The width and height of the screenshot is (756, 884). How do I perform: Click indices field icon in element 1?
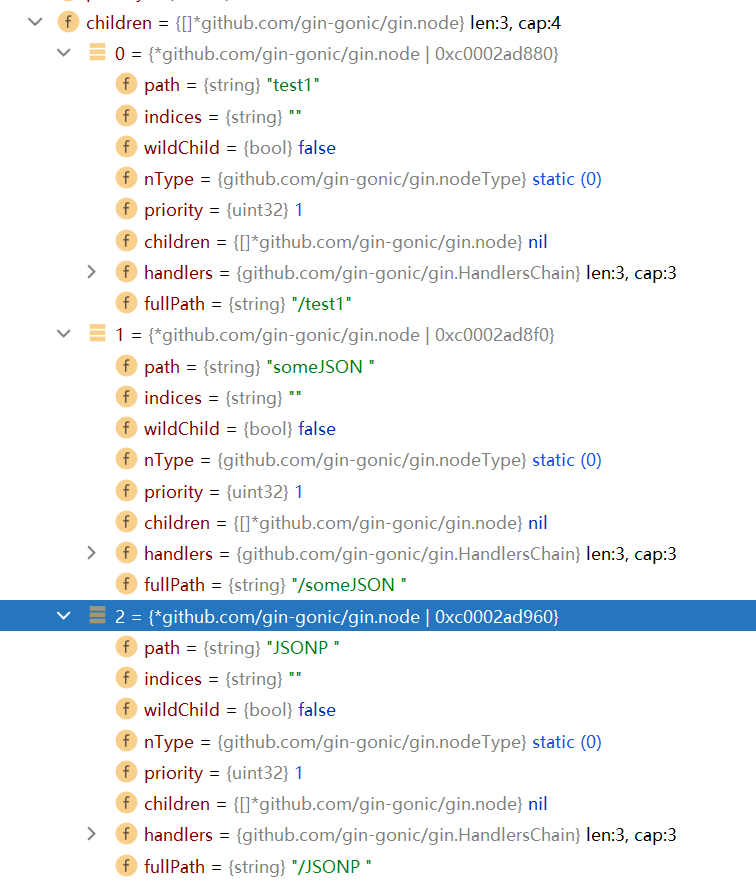point(126,397)
